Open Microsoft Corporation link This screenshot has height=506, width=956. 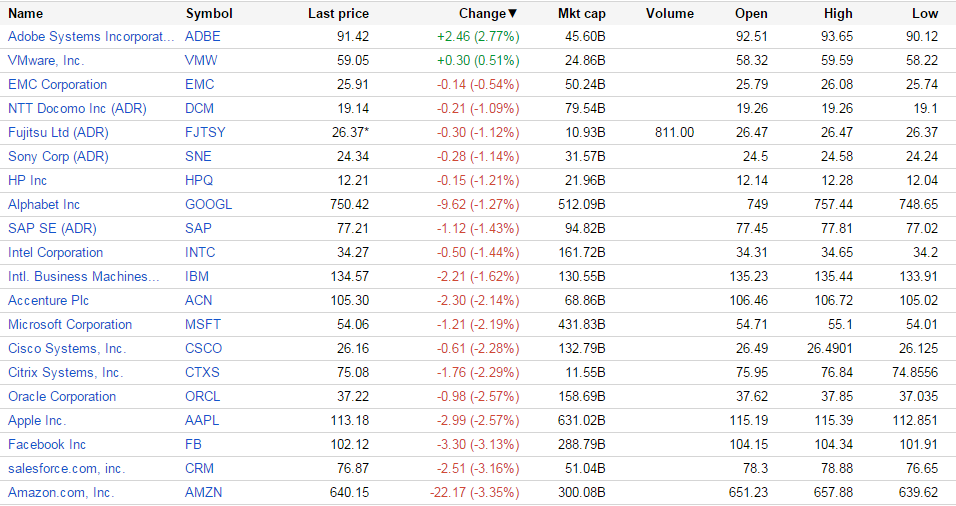(x=70, y=324)
